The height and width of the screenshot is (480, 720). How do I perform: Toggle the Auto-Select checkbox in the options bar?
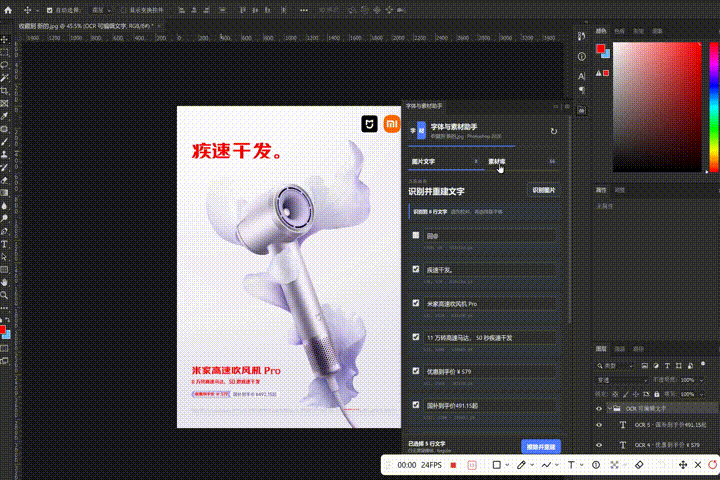pos(50,10)
